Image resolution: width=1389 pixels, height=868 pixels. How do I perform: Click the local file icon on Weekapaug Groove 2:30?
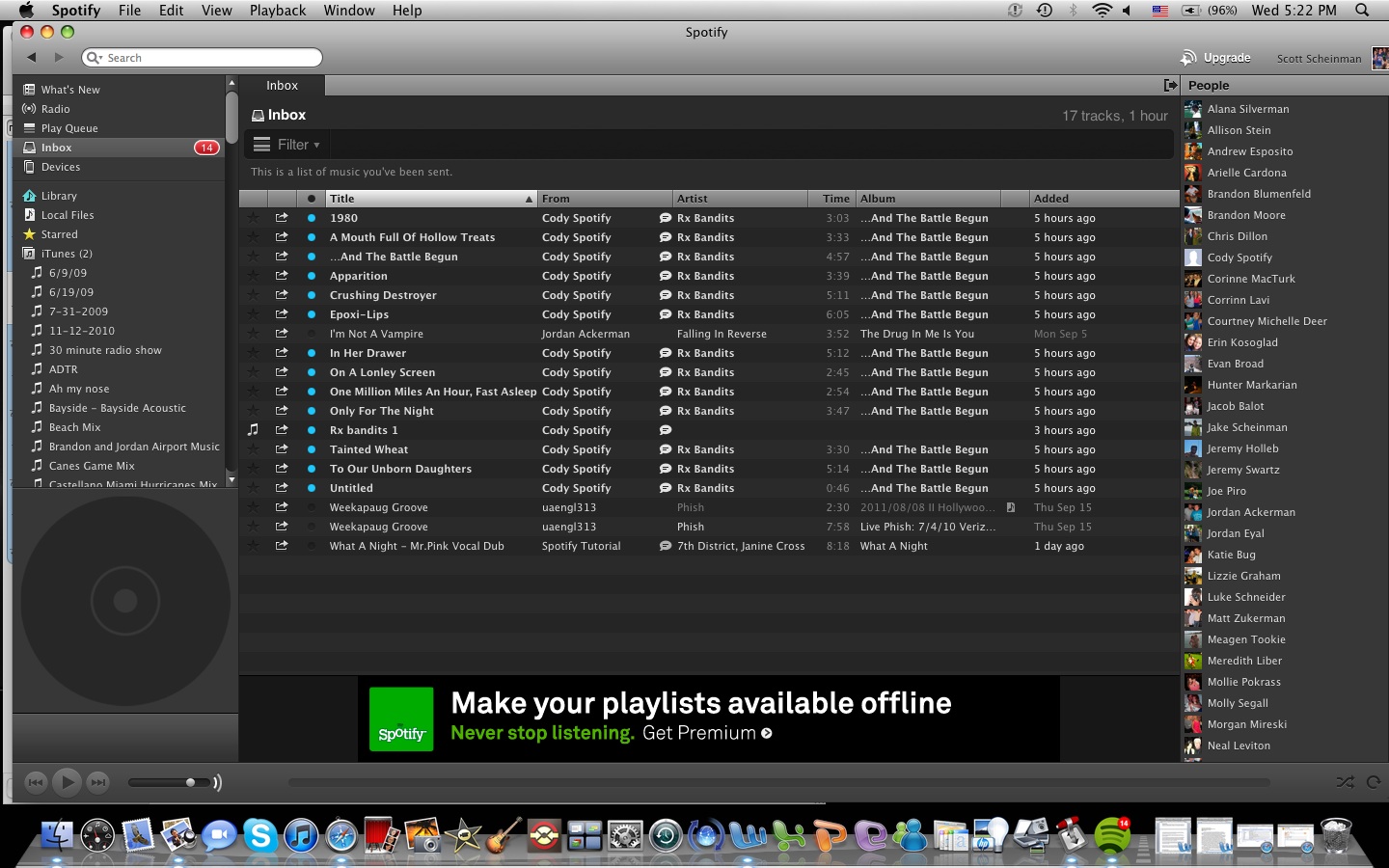pos(1011,507)
